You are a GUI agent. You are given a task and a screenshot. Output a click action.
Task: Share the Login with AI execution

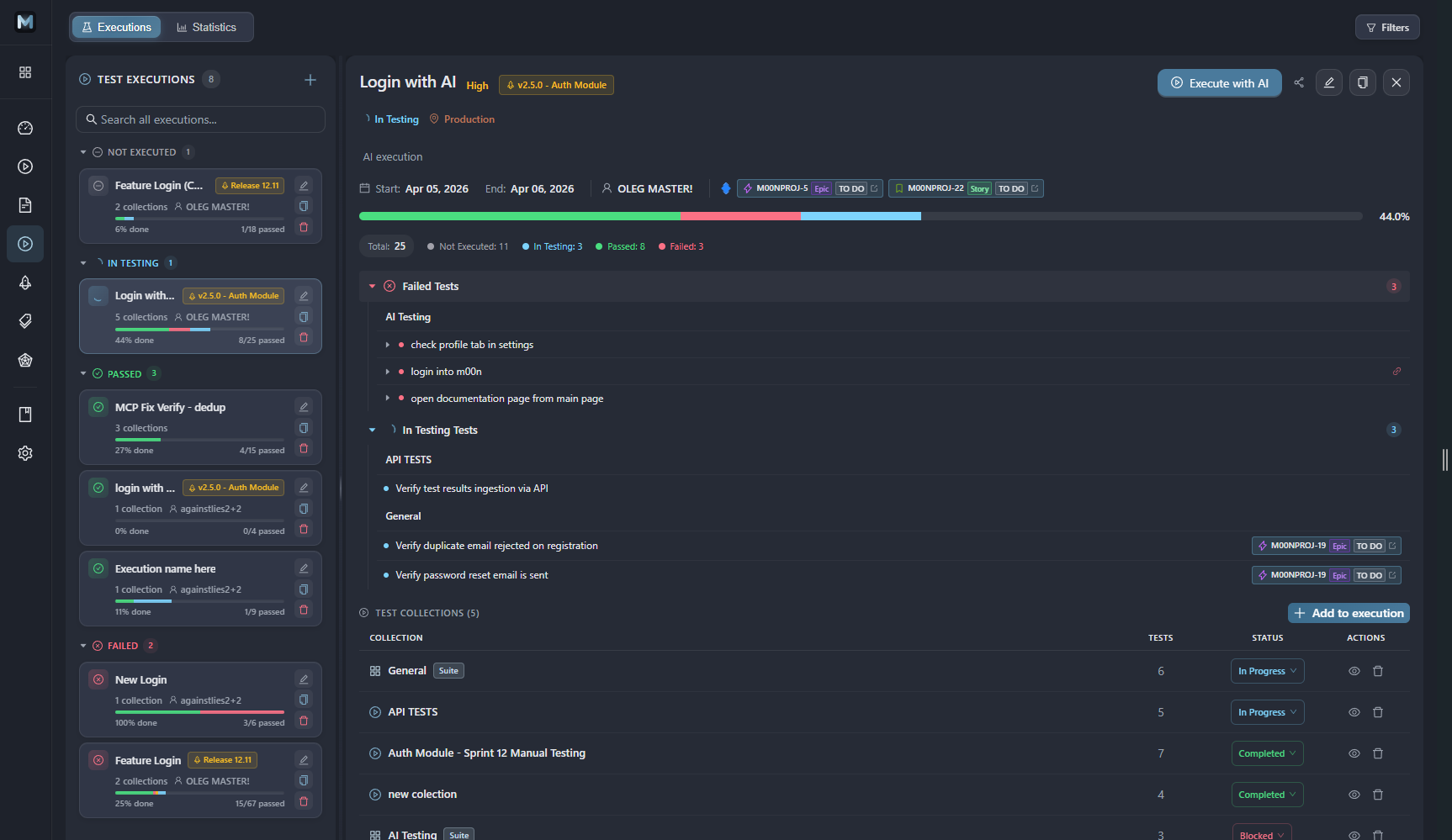tap(1299, 82)
